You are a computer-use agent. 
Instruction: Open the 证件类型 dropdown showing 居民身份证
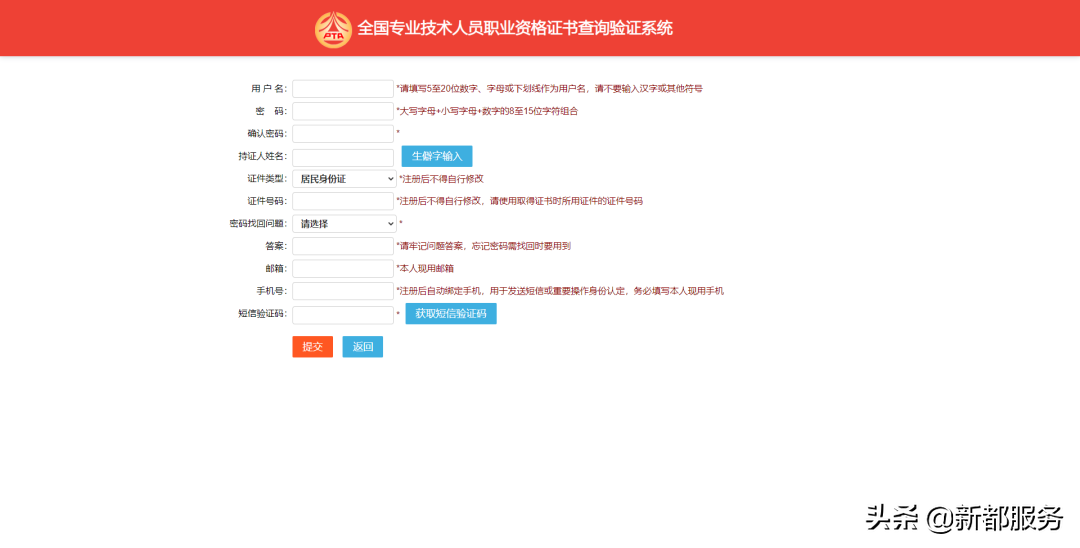344,179
